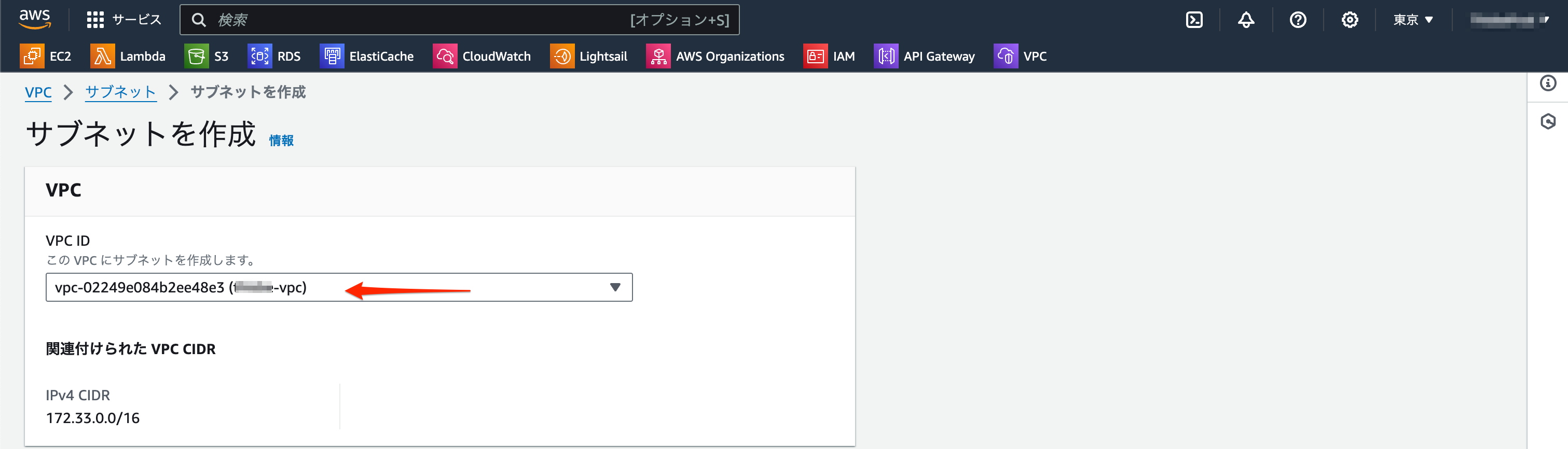Open Lightsail label in favorites bar
Image resolution: width=1568 pixels, height=449 pixels.
point(602,57)
